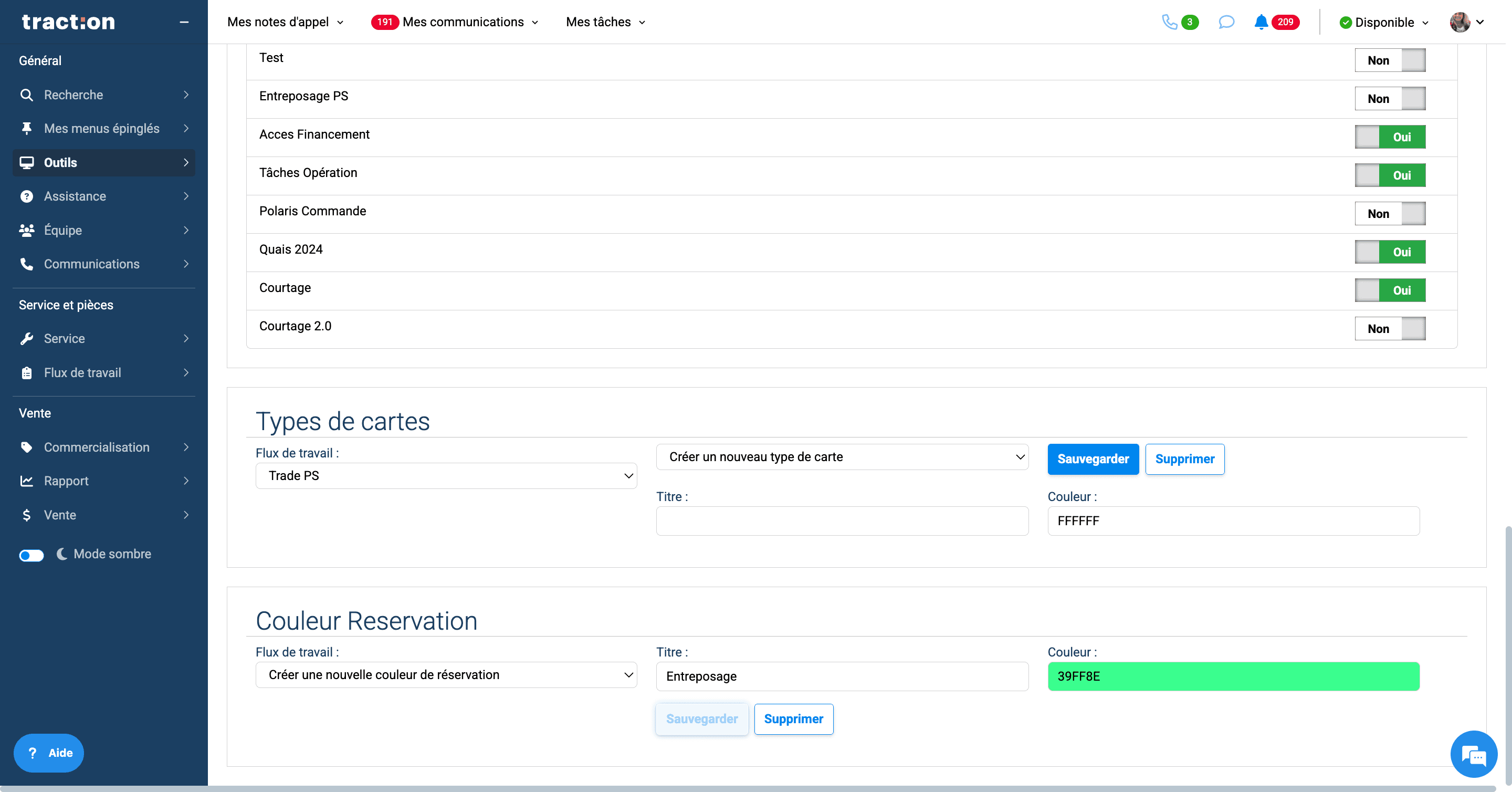
Task: Expand Mes tâches menu
Action: pyautogui.click(x=606, y=22)
